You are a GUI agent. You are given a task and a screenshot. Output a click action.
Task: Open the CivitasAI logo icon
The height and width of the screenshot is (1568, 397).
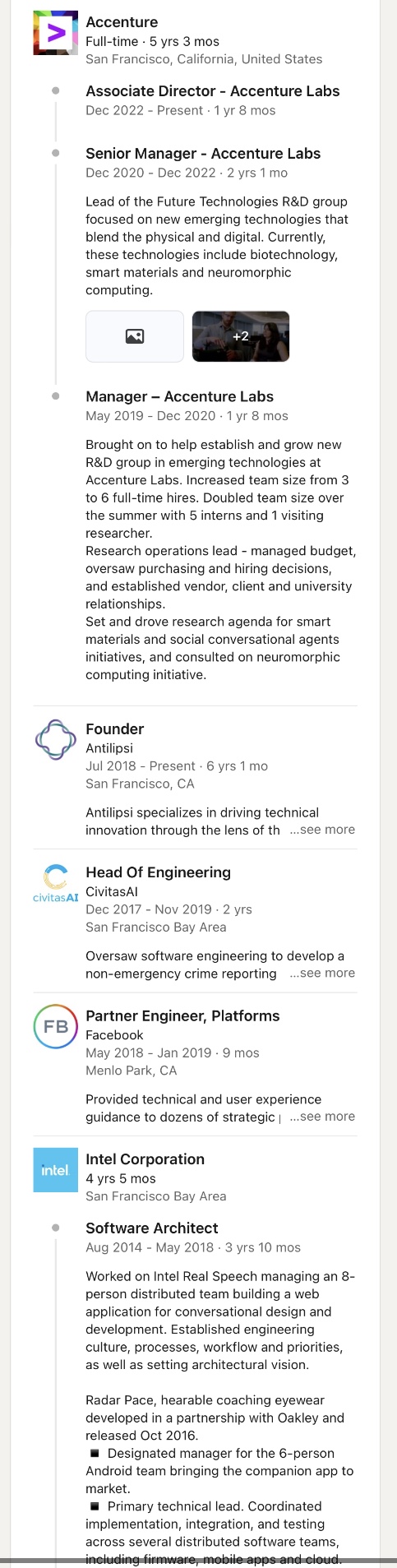tap(55, 883)
